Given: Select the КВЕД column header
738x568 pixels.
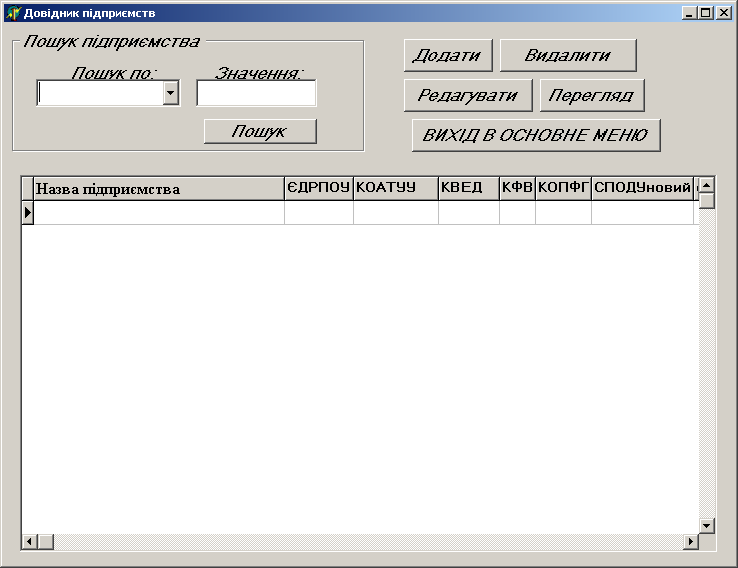Looking at the screenshot, I should pyautogui.click(x=469, y=189).
